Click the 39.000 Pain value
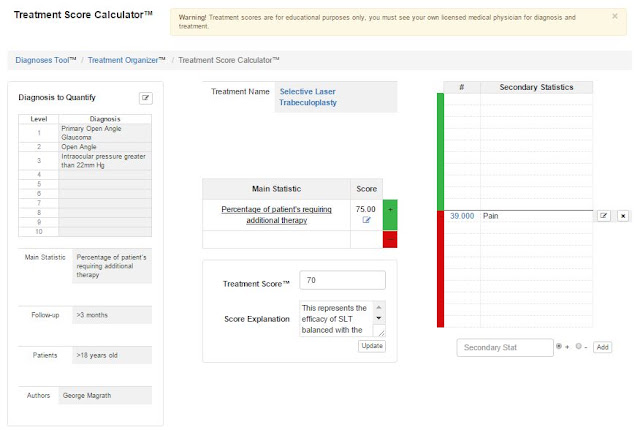 [462, 216]
